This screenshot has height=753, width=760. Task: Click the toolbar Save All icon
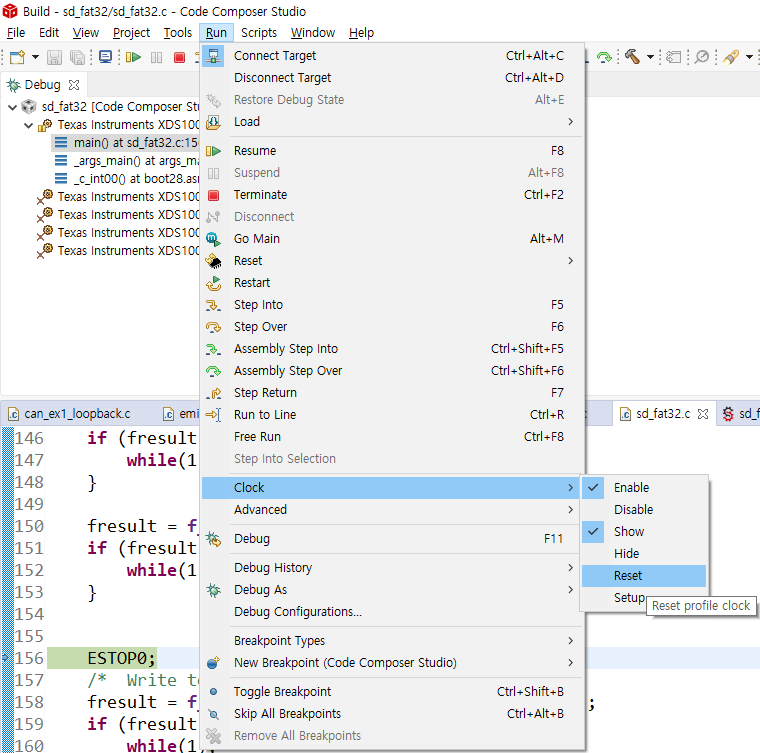point(78,57)
